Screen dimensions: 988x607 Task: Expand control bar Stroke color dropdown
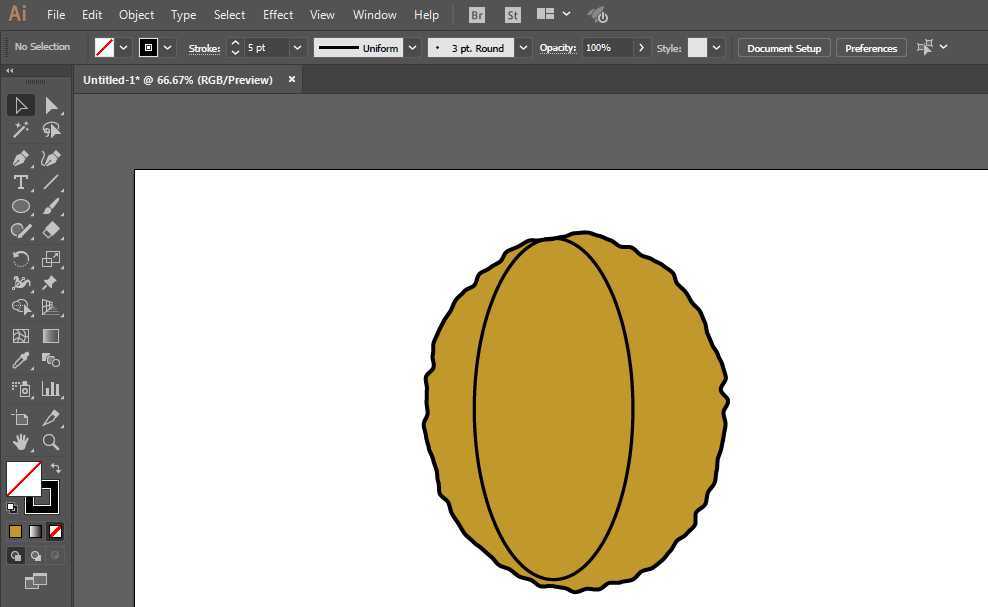coord(168,47)
